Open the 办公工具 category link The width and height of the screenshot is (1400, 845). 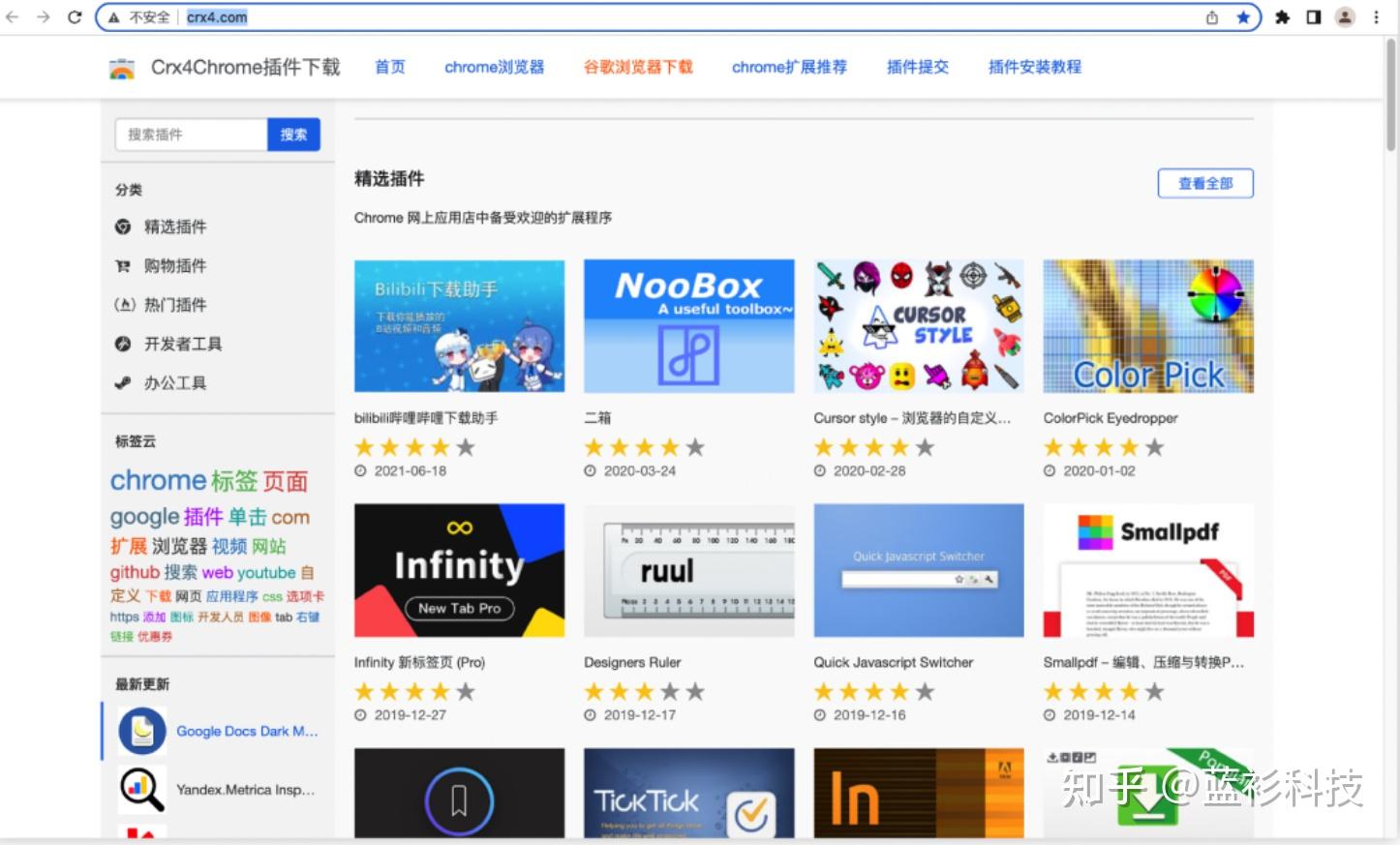(x=175, y=382)
